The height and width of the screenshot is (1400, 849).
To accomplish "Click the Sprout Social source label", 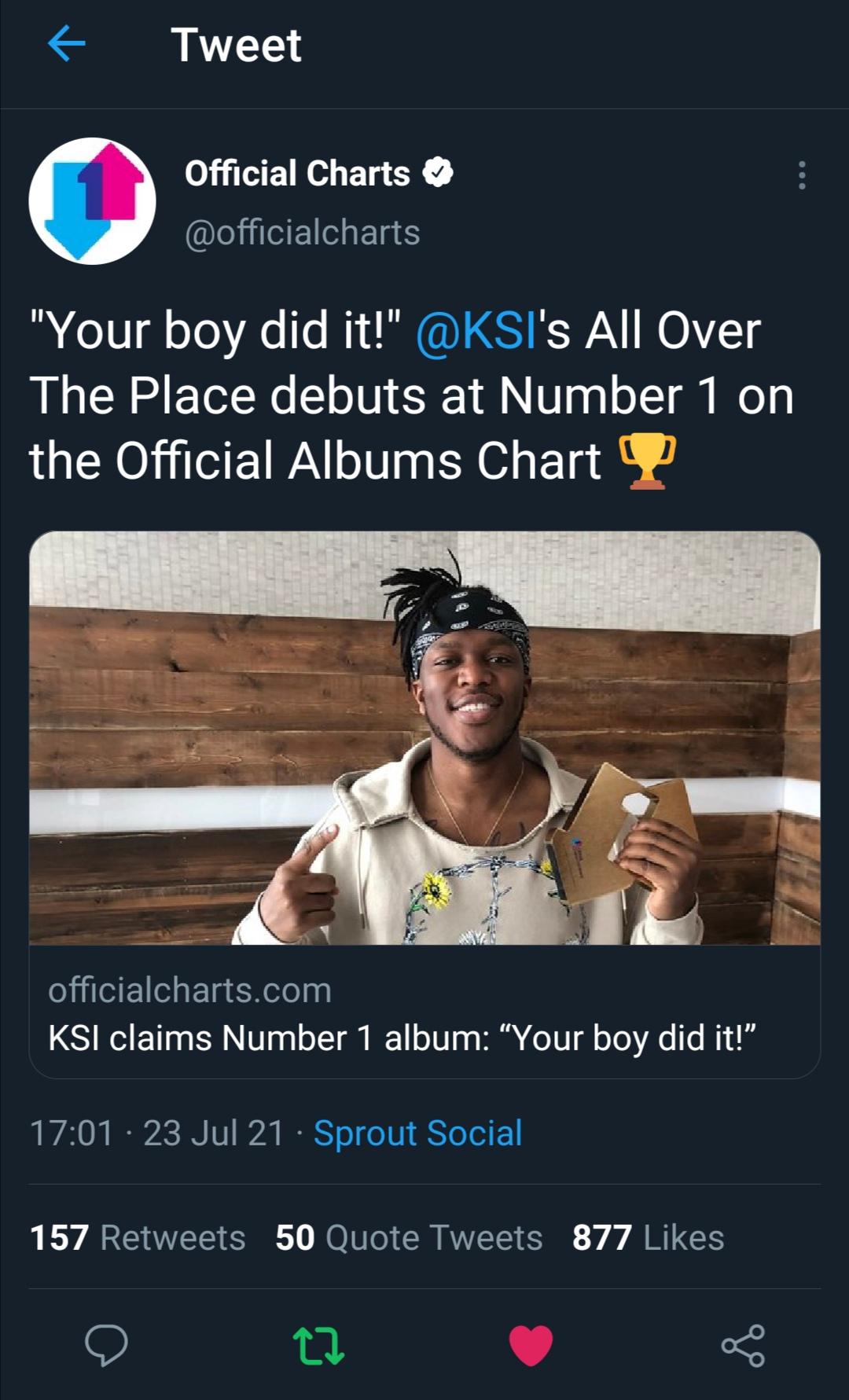I will pyautogui.click(x=417, y=1133).
